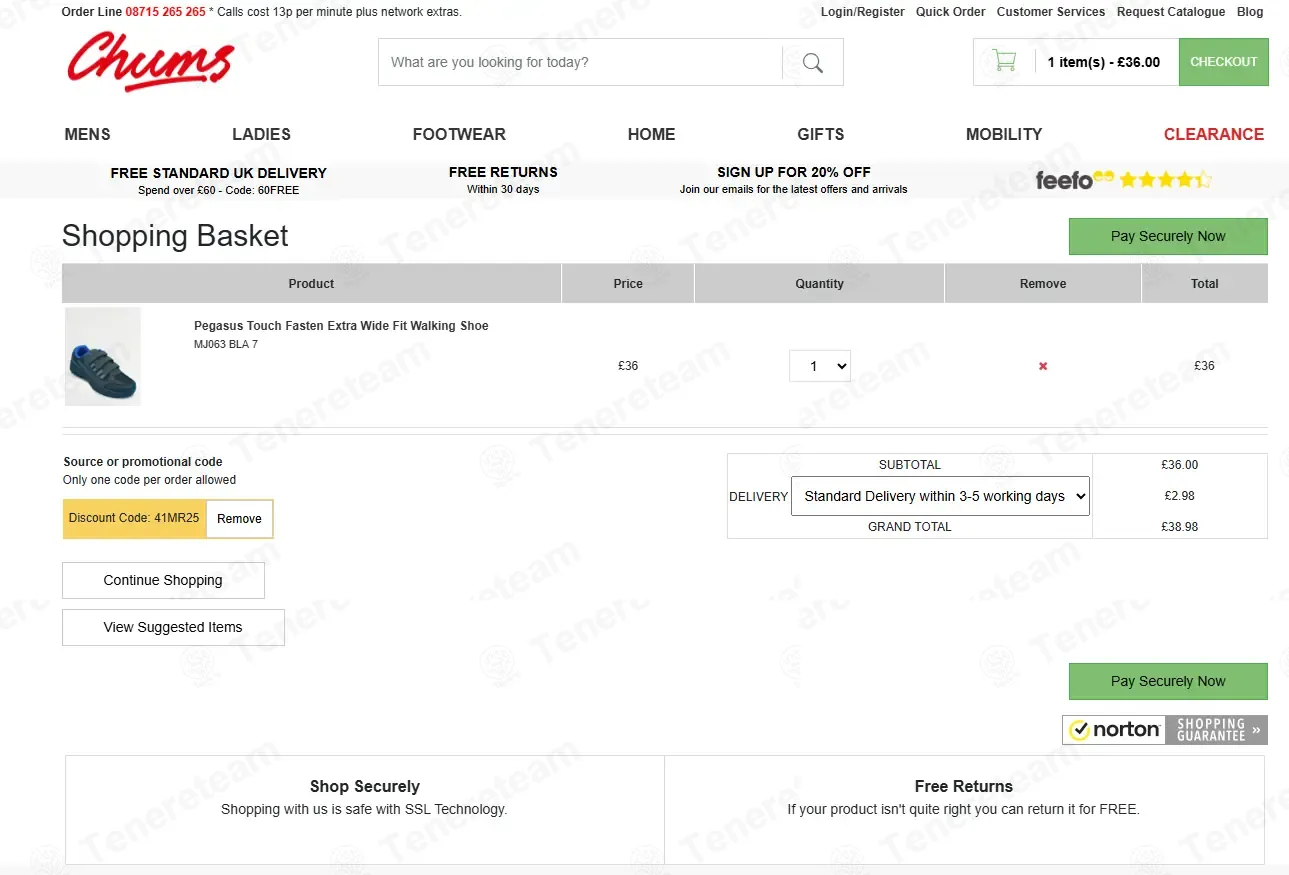Click the search magnifier icon
Viewport: 1289px width, 875px height.
813,63
